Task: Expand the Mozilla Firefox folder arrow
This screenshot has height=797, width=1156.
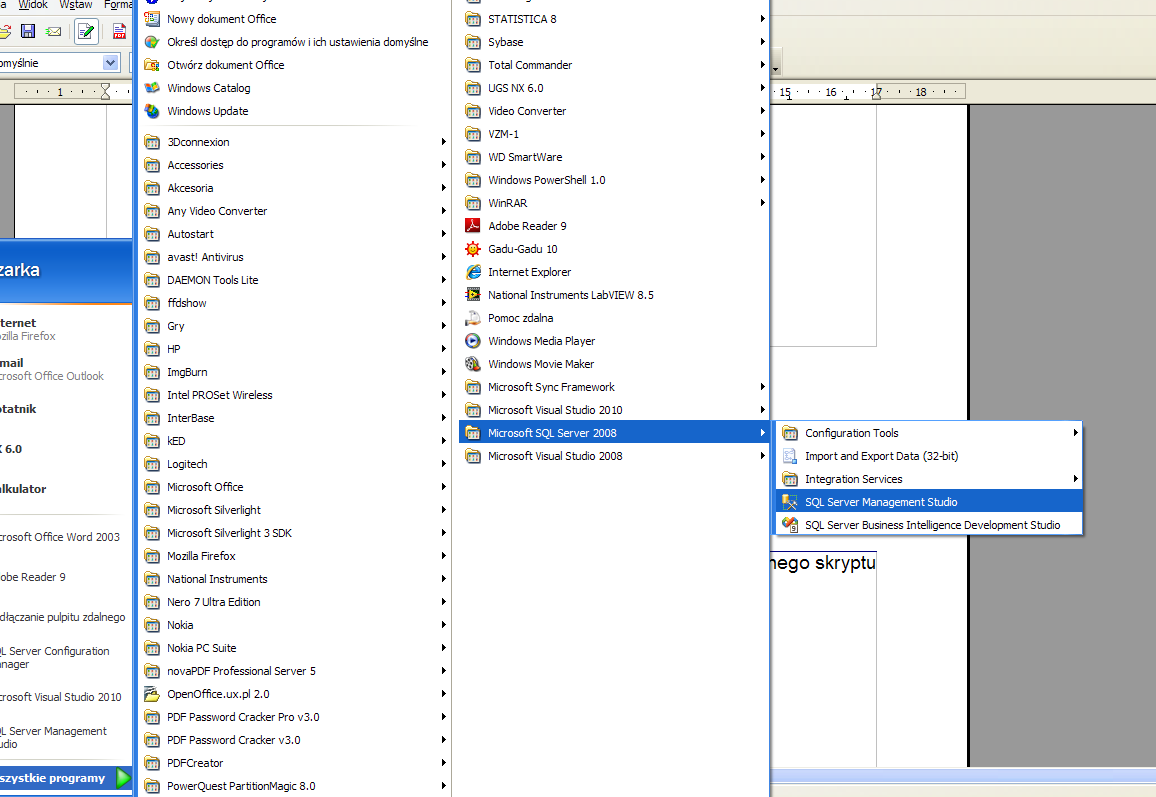Action: pyautogui.click(x=443, y=556)
